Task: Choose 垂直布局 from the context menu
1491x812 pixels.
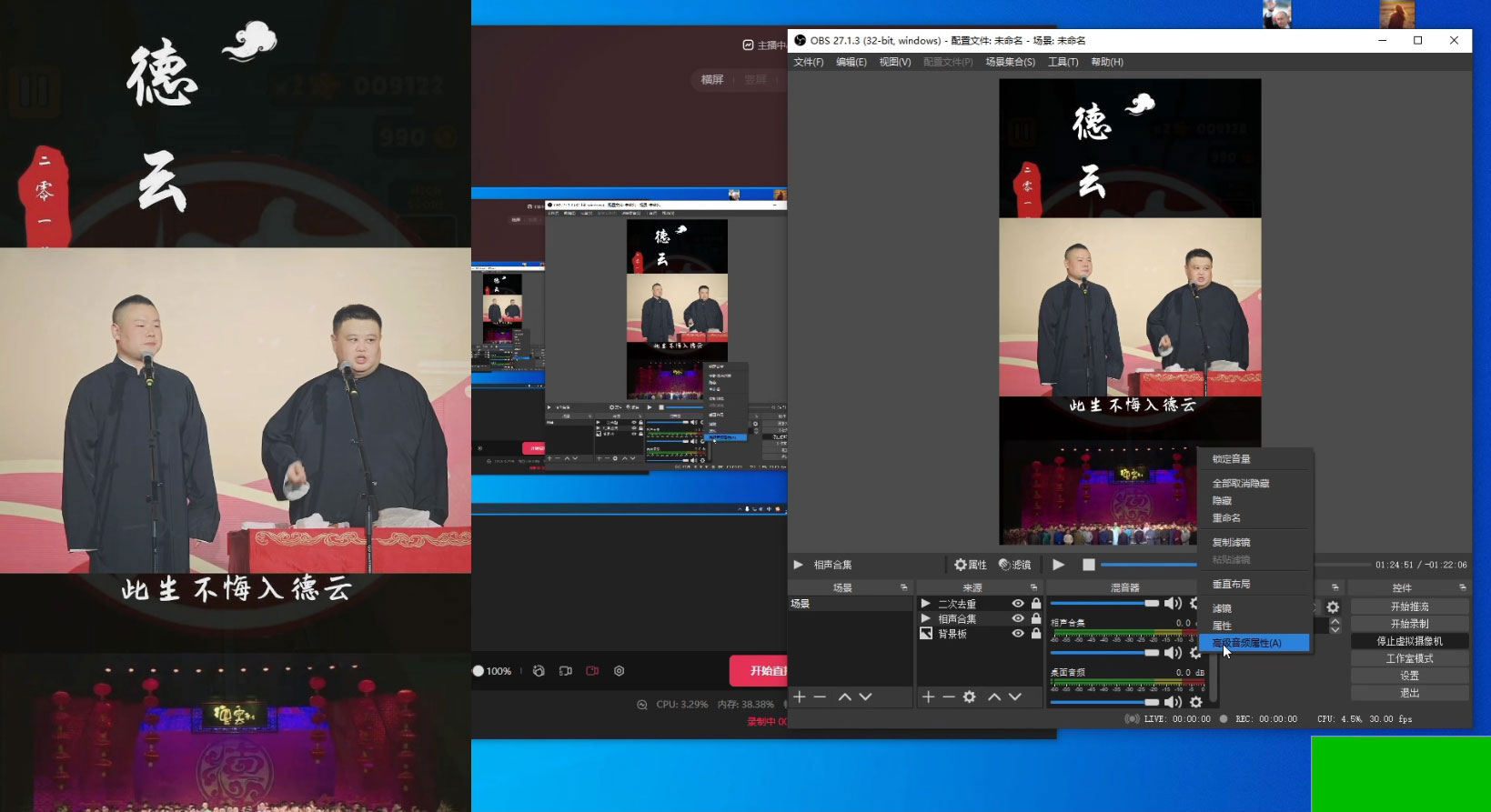Action: tap(1231, 584)
